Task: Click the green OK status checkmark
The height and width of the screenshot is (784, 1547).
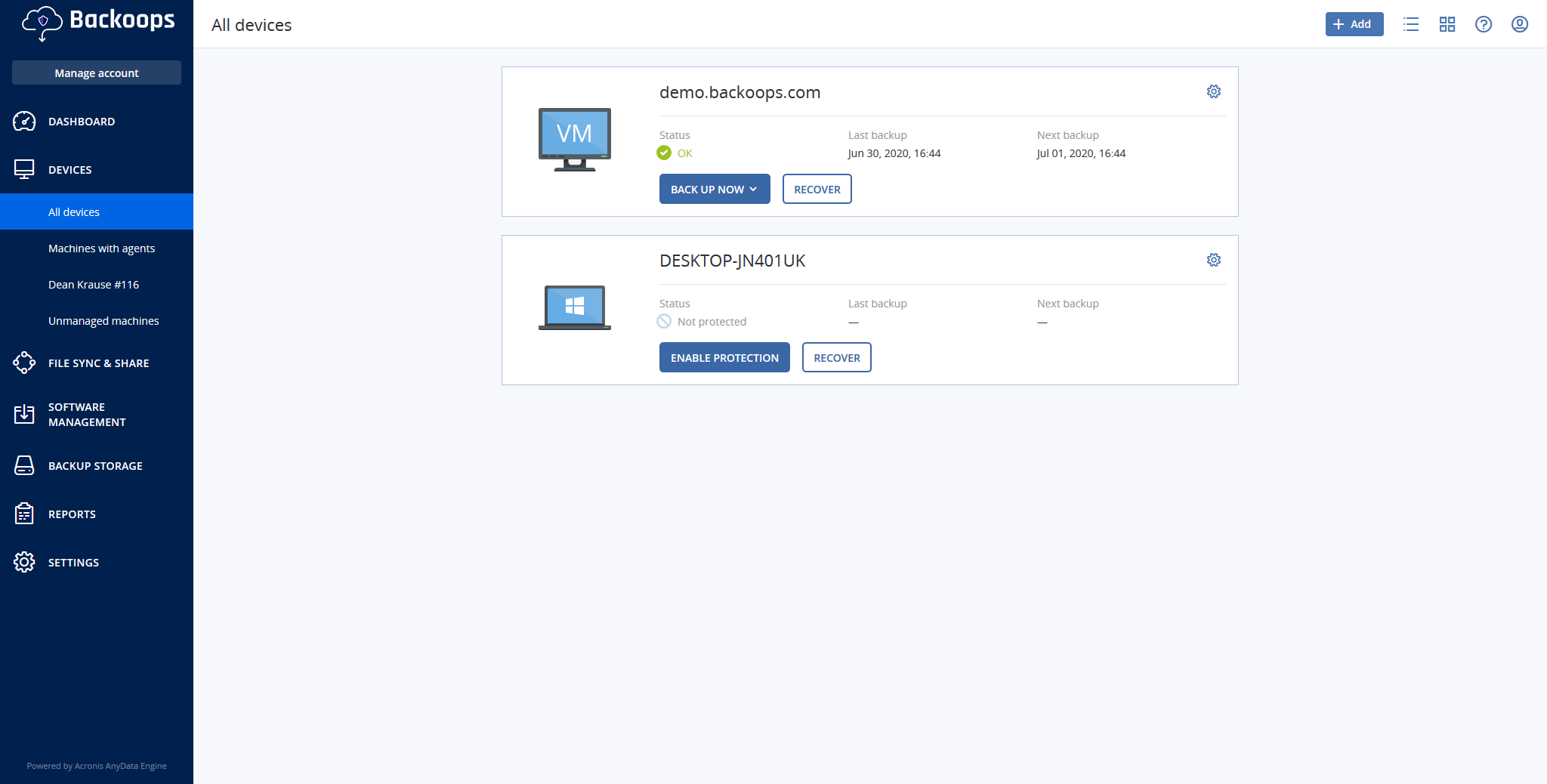Action: (664, 153)
